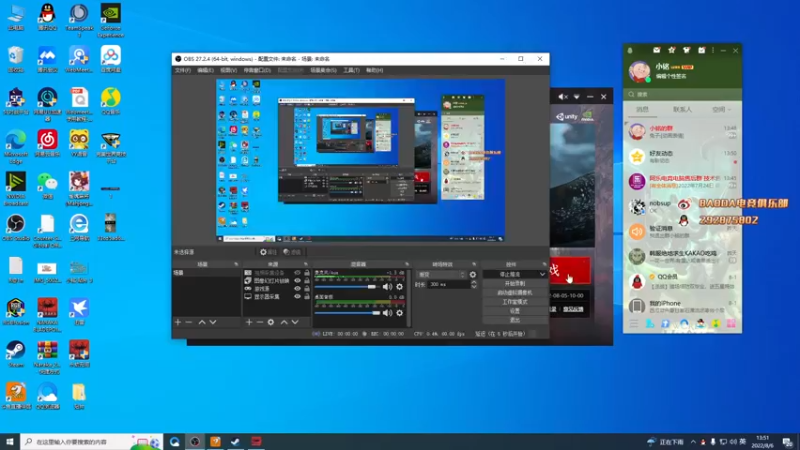
Task: Enable 工作室模式 in OBS controls
Action: click(515, 302)
